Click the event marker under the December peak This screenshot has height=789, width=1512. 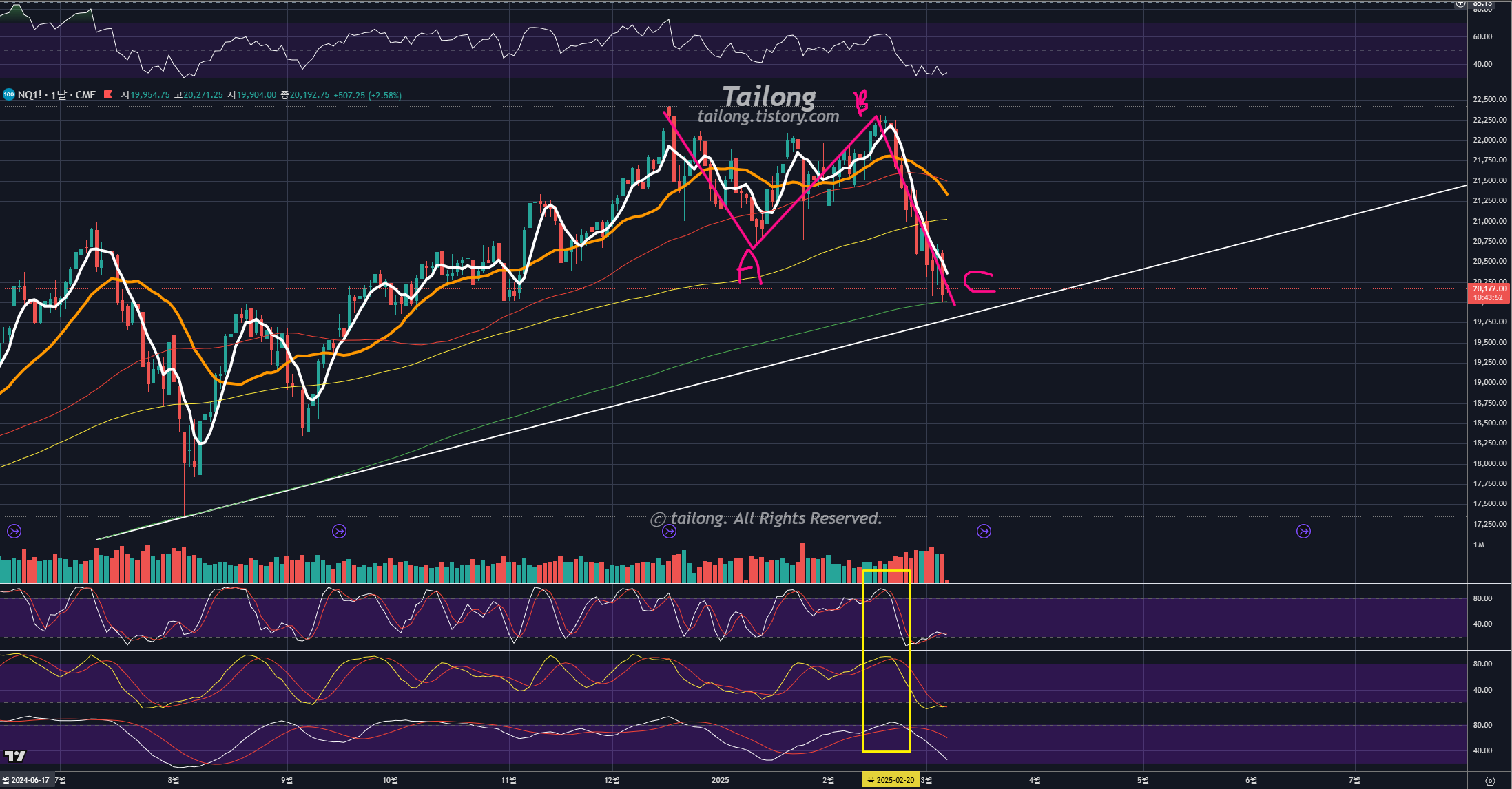pyautogui.click(x=669, y=531)
